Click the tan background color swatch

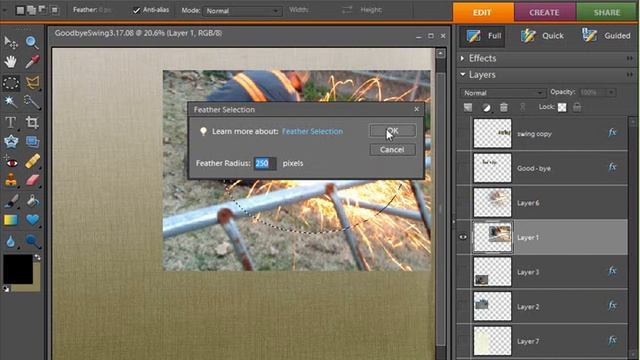(37, 282)
